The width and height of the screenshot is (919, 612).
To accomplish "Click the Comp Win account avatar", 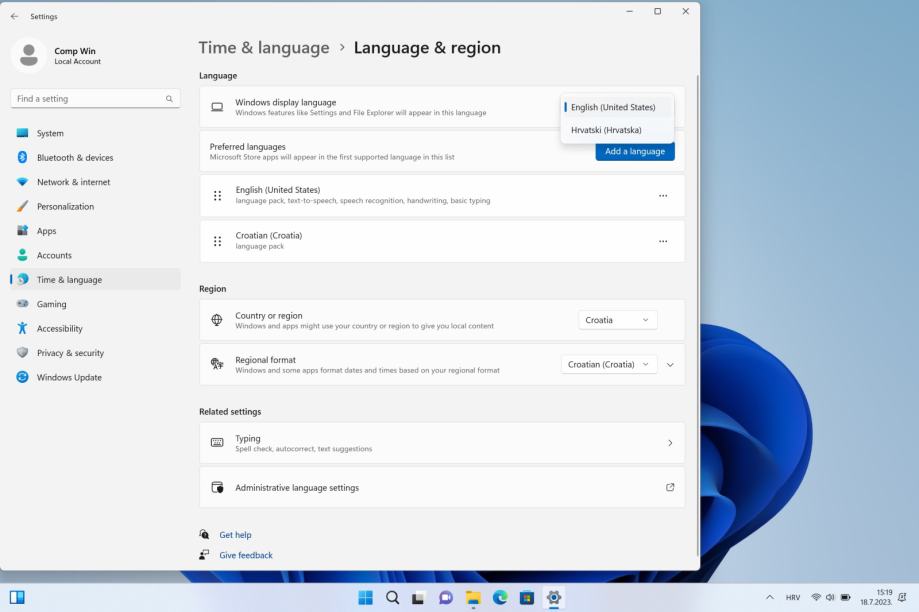I will pyautogui.click(x=29, y=56).
